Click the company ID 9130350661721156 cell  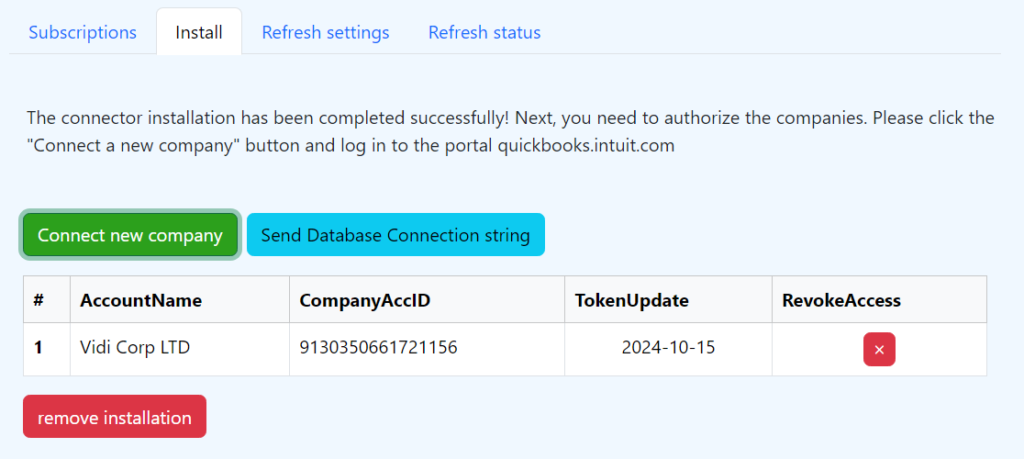pos(378,348)
